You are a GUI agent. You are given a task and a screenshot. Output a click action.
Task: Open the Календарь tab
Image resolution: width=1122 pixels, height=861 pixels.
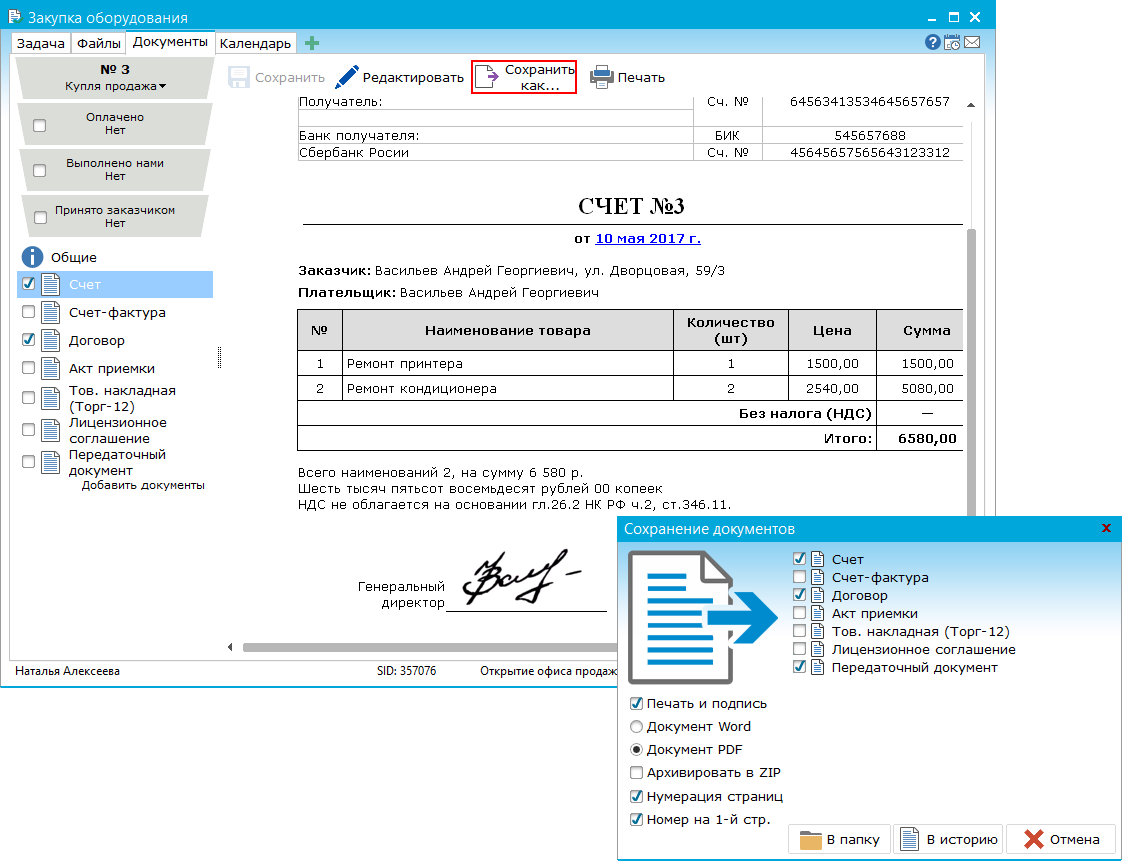tap(255, 43)
